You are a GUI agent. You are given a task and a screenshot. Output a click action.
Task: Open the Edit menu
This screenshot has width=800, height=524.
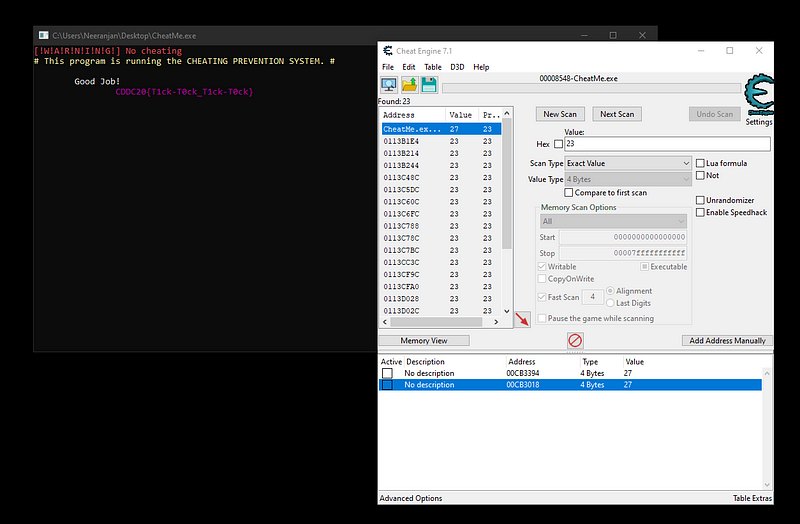click(409, 67)
